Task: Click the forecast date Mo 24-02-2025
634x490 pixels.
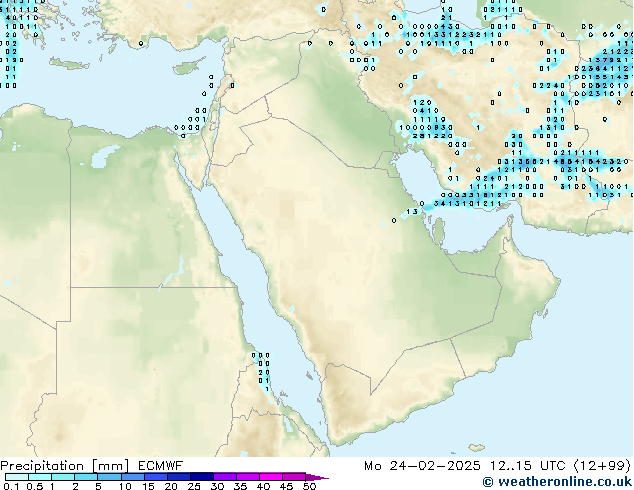Action: coord(410,465)
